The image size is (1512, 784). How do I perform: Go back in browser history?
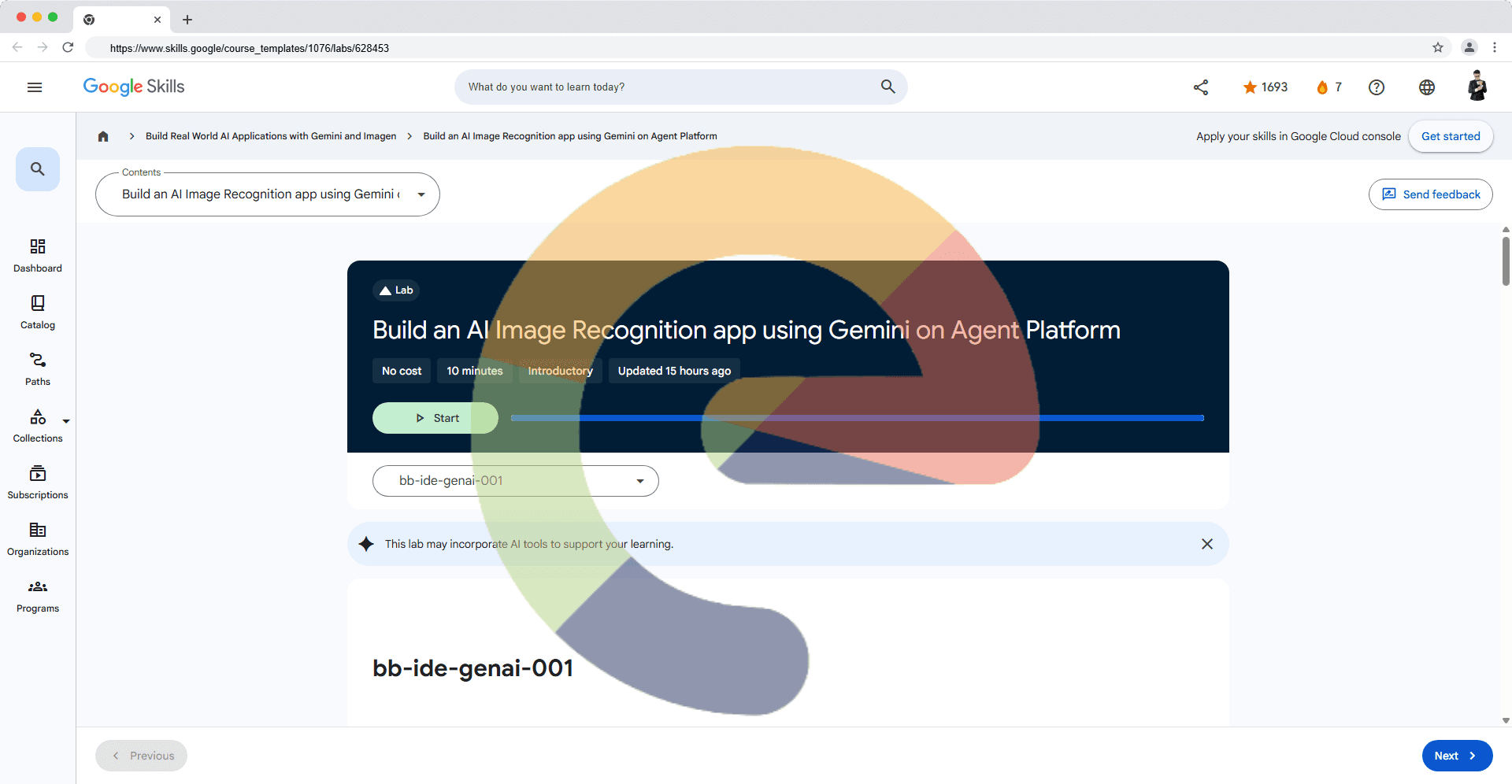(17, 47)
